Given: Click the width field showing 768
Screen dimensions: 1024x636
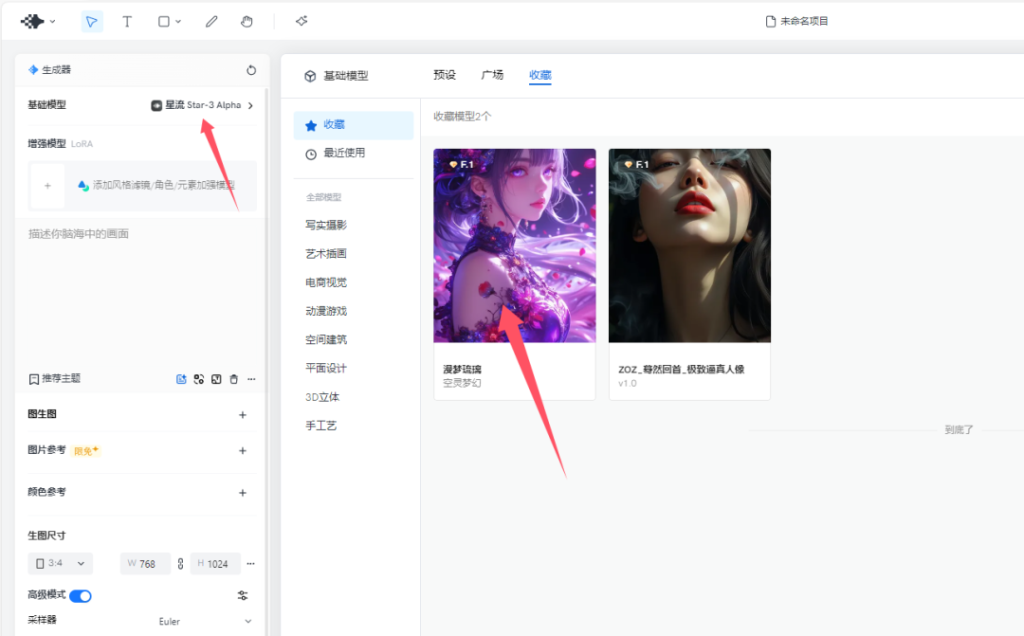Looking at the screenshot, I should click(145, 564).
